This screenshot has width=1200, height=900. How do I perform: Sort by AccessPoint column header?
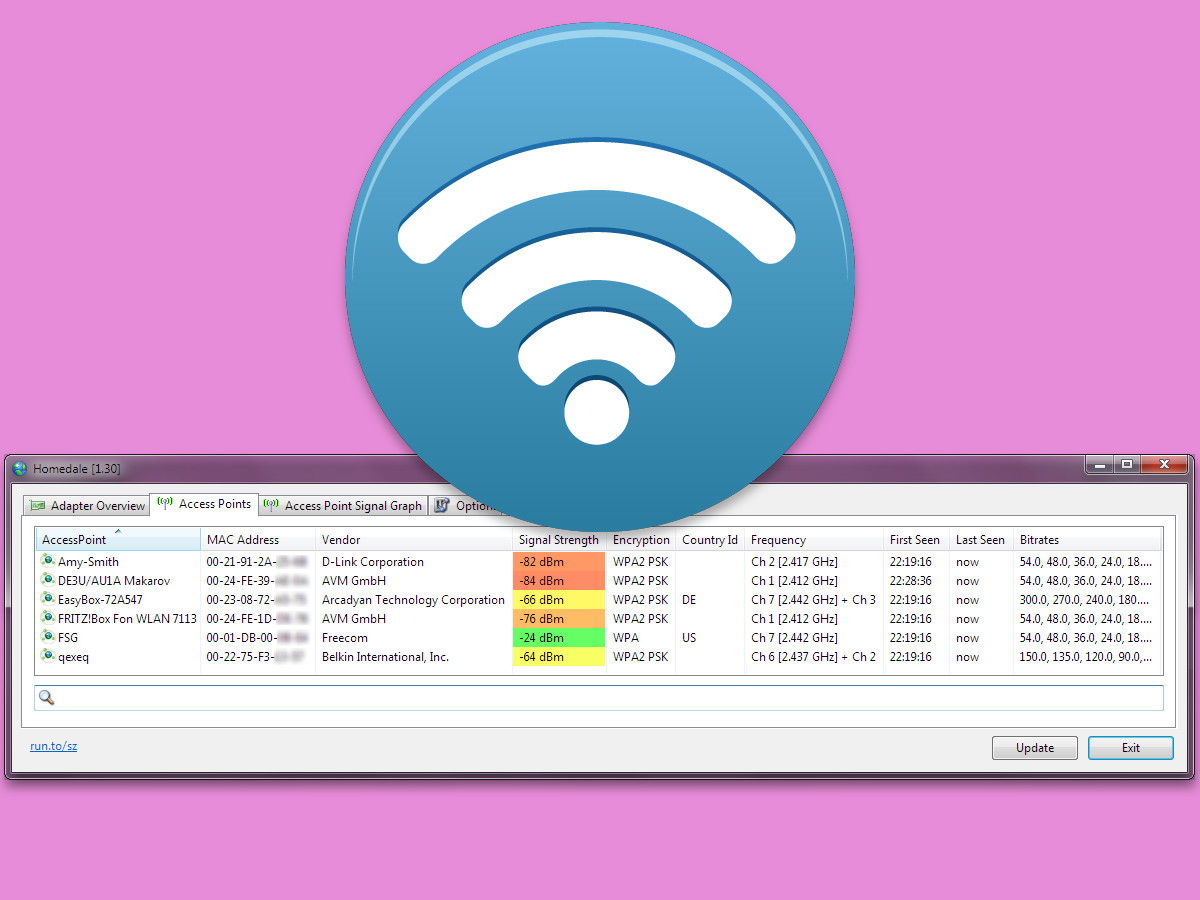(118, 540)
